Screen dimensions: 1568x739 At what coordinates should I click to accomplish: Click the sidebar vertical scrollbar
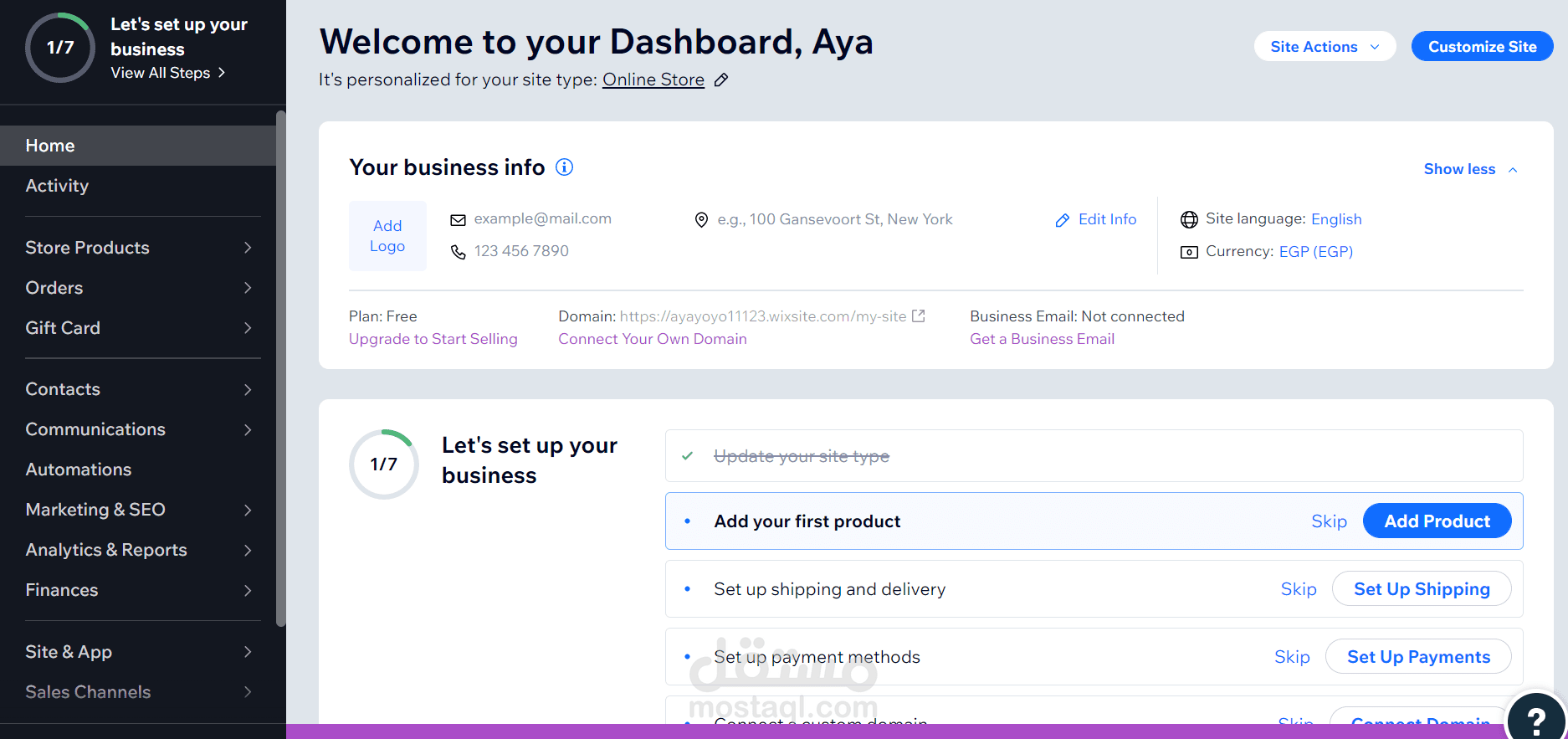coord(281,368)
